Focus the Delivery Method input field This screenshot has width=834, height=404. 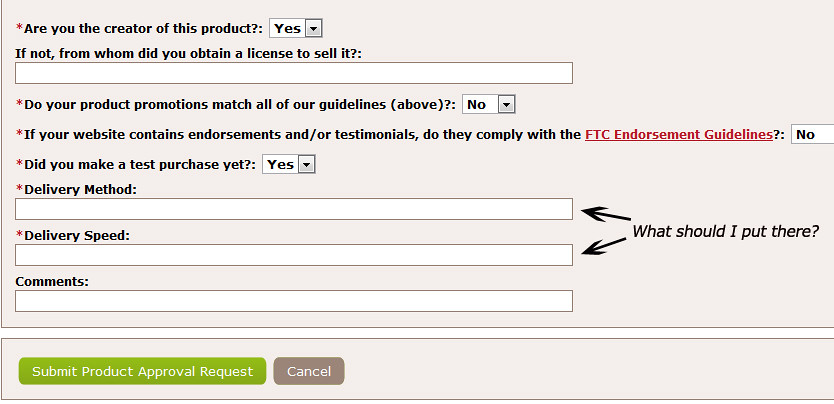click(294, 209)
